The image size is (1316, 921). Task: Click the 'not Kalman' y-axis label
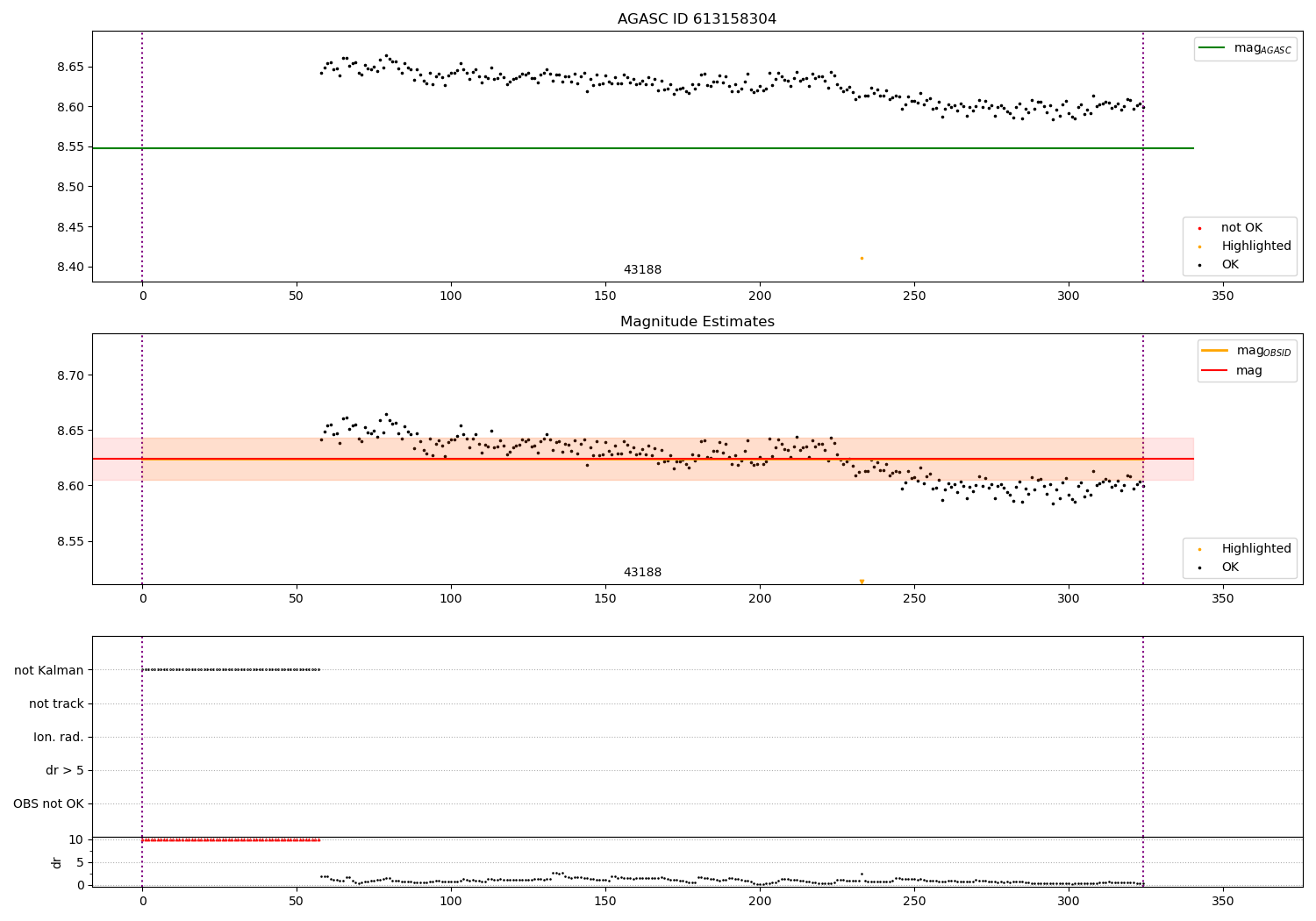coord(49,670)
